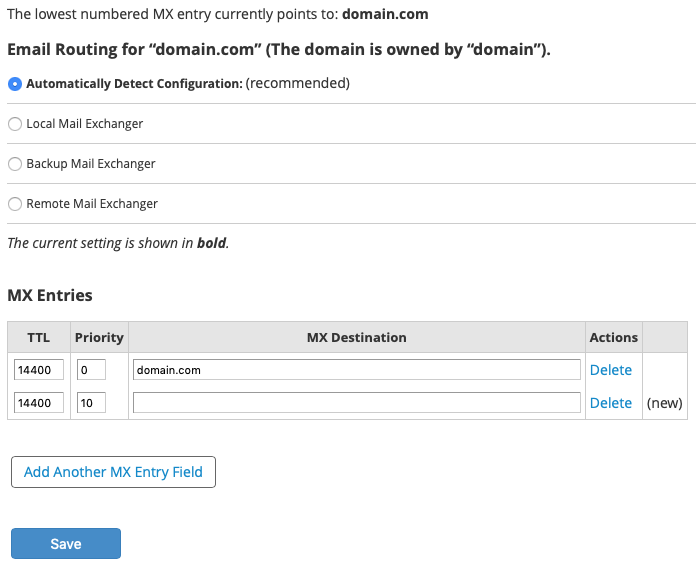Click the MX Entries section heading
The width and height of the screenshot is (696, 577).
50,296
